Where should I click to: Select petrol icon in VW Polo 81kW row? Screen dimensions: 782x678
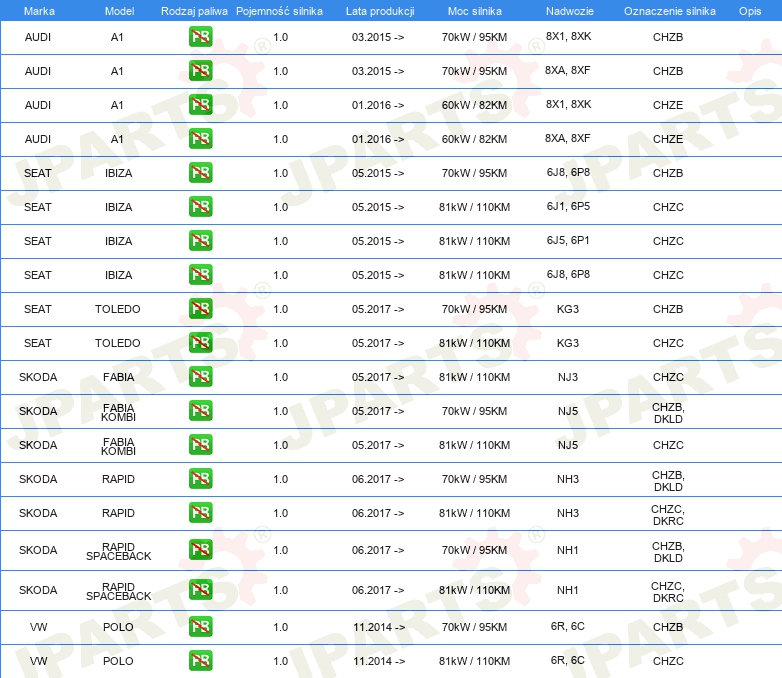click(200, 661)
